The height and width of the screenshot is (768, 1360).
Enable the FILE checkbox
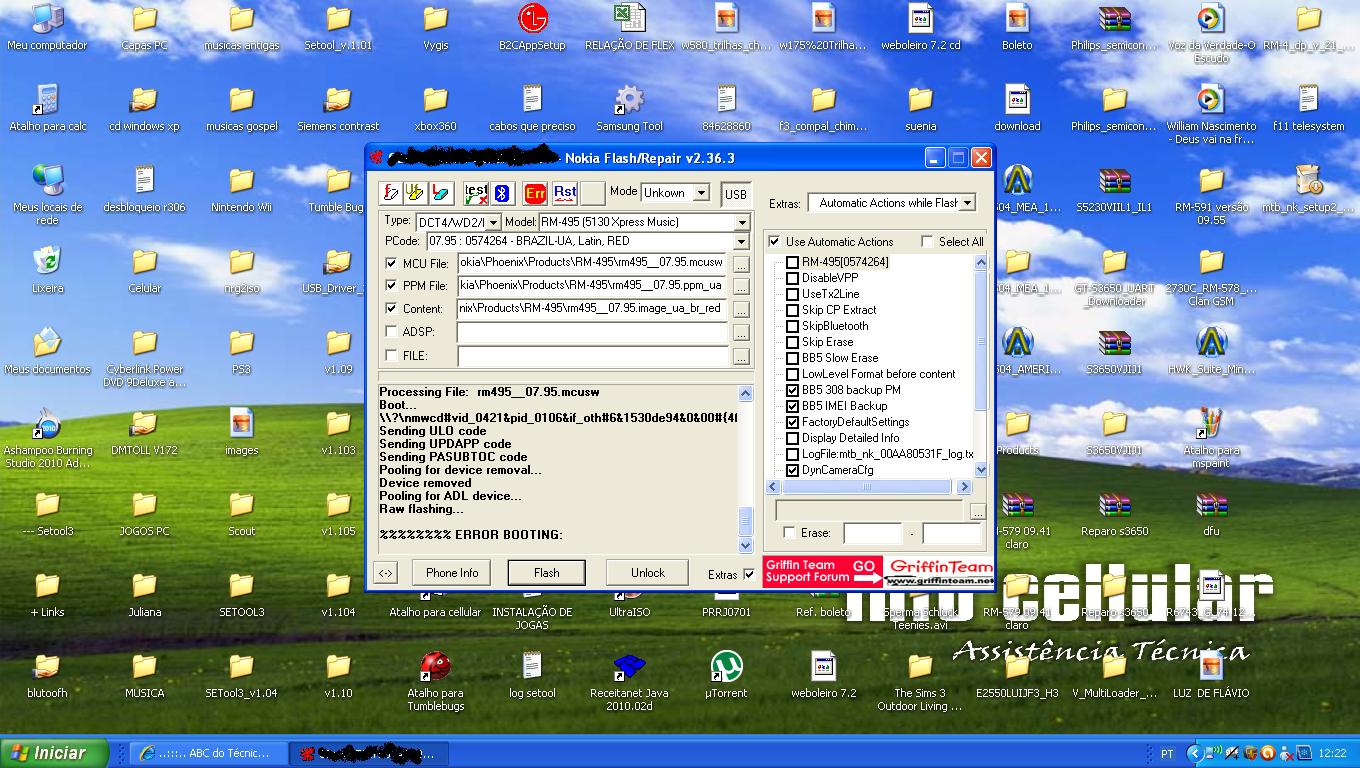click(391, 356)
